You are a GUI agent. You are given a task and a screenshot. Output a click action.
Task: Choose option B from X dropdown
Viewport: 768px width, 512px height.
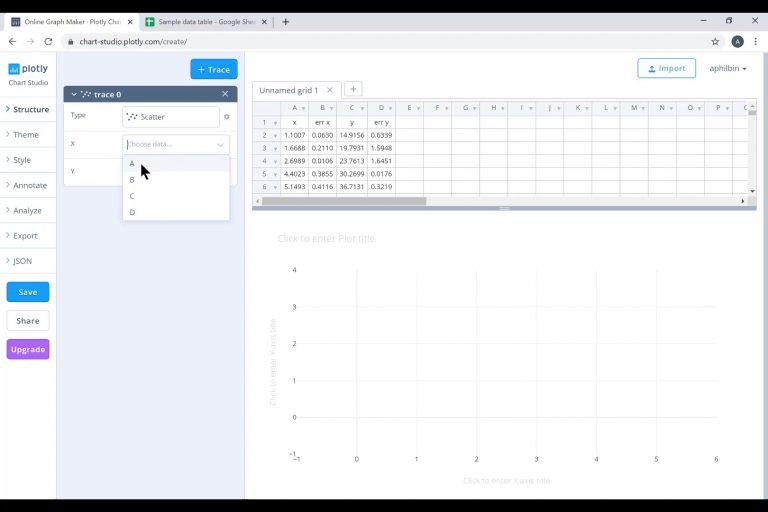(176, 180)
